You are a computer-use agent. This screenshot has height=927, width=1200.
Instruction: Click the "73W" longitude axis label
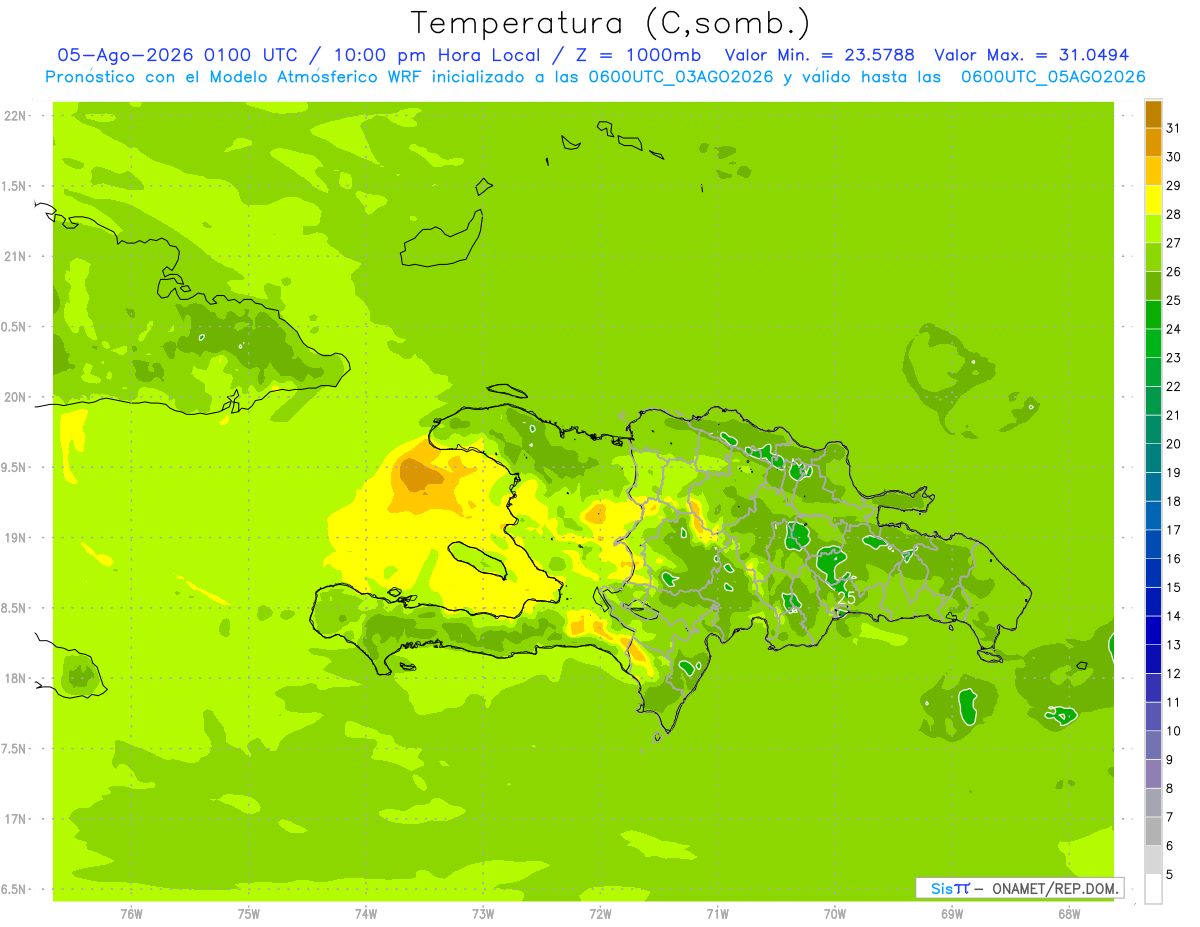(x=483, y=914)
